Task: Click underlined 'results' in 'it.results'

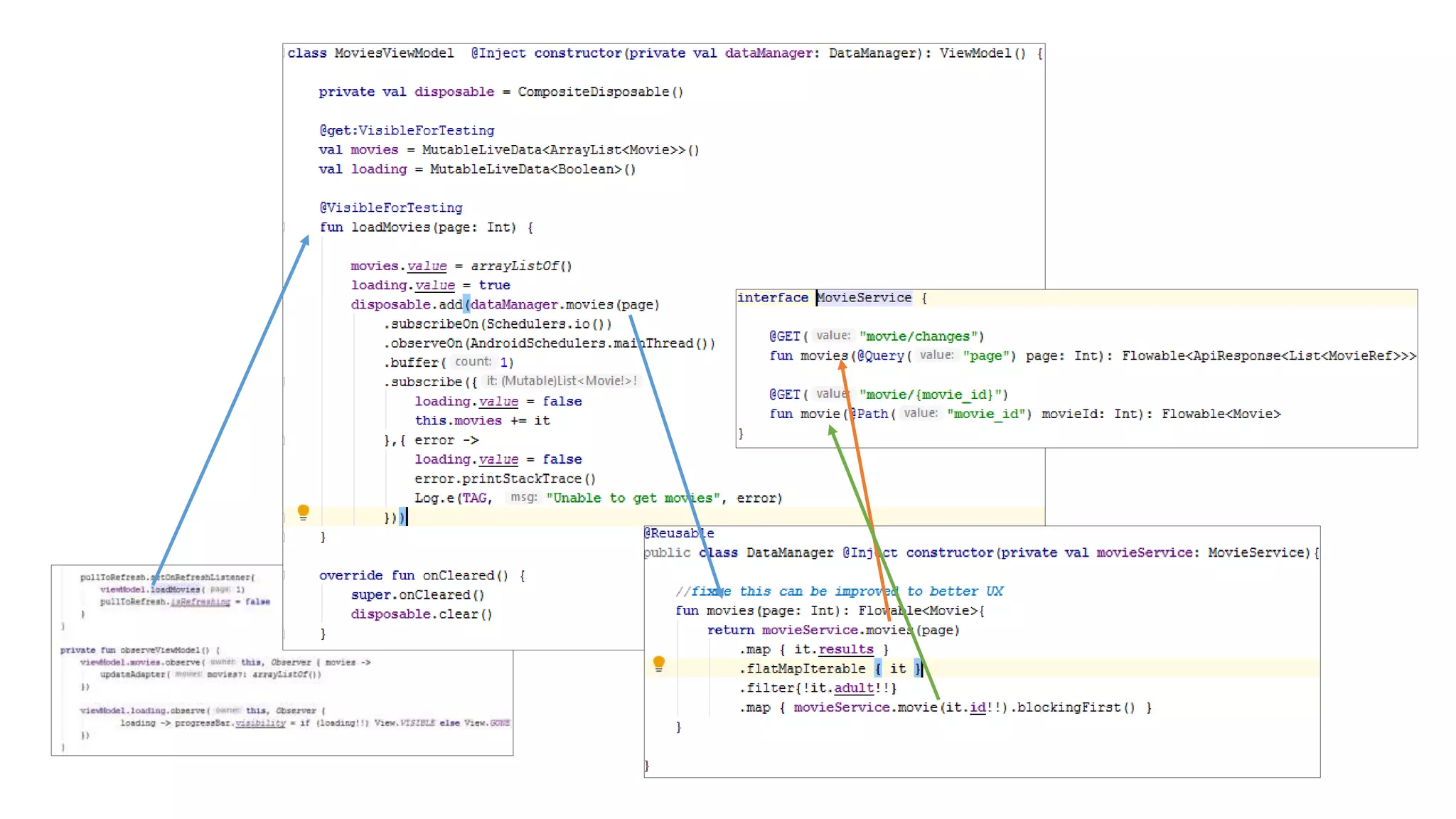Action: tap(845, 649)
